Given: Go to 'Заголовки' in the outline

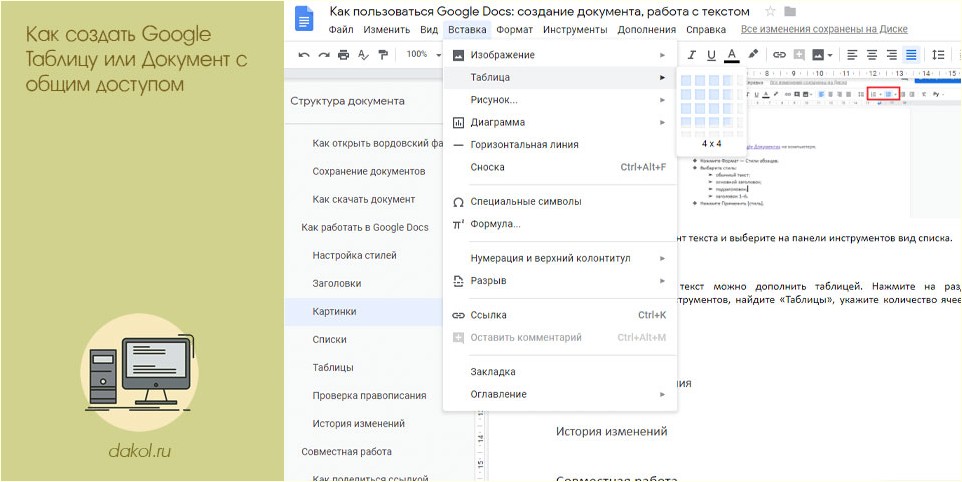Looking at the screenshot, I should tap(337, 283).
